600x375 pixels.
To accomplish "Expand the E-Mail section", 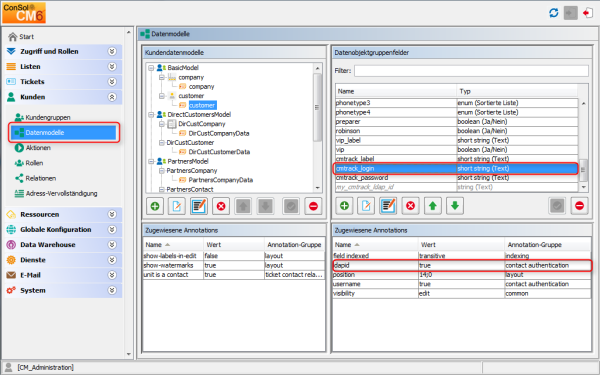I will [x=112, y=275].
